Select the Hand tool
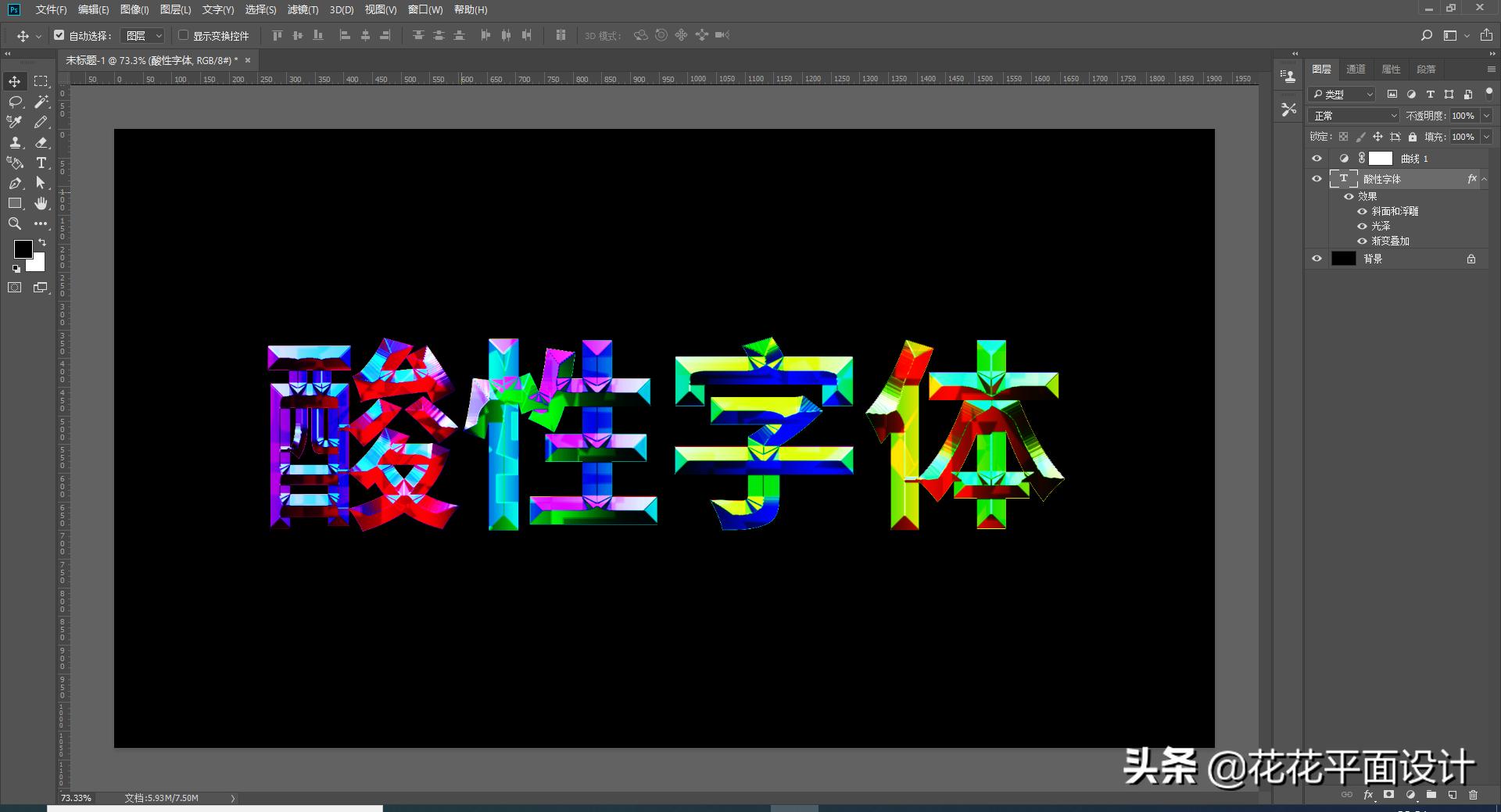This screenshot has height=812, width=1501. pos(41,203)
